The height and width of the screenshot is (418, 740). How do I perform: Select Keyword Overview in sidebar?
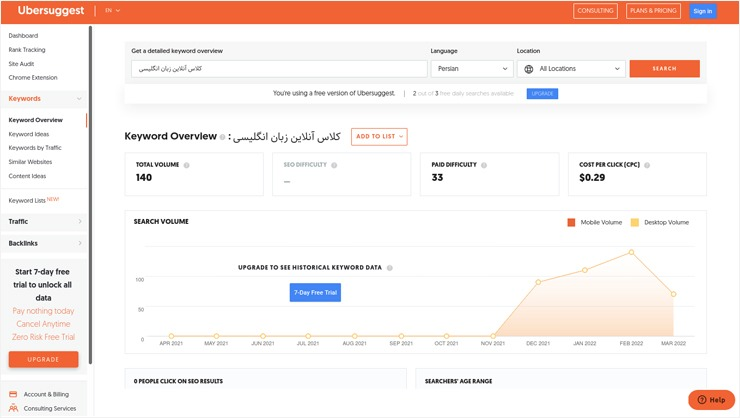click(x=35, y=120)
